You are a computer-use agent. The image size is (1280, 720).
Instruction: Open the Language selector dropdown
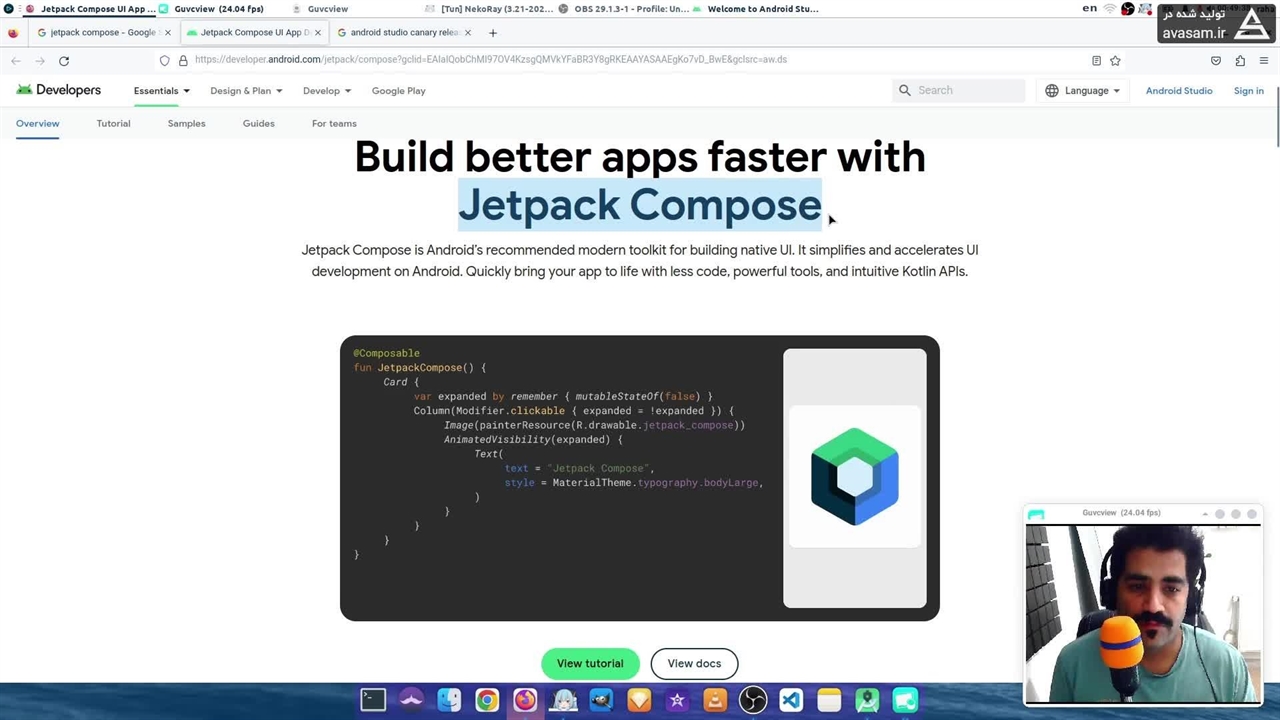pyautogui.click(x=1083, y=91)
